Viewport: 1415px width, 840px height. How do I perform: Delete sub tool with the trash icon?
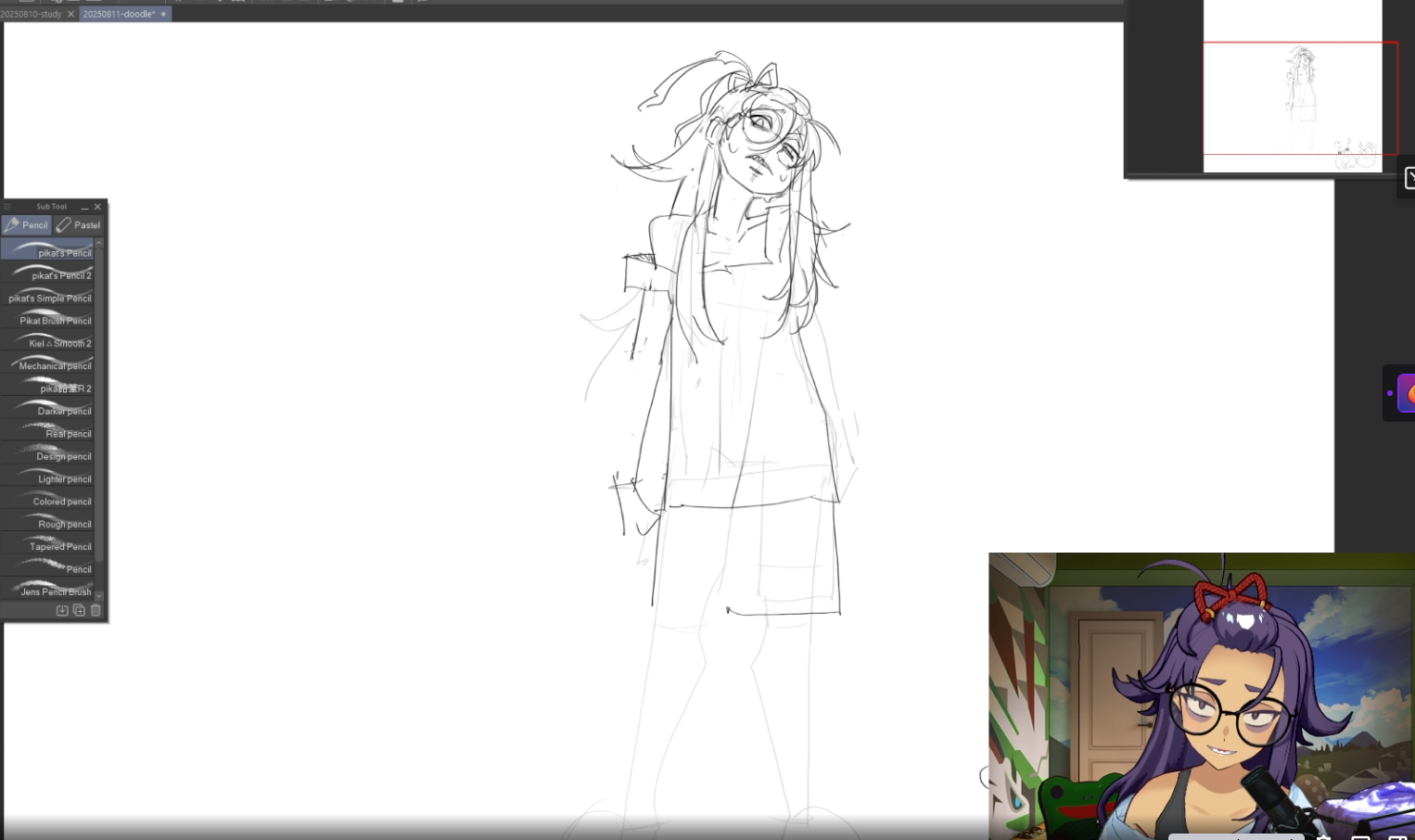pos(96,610)
